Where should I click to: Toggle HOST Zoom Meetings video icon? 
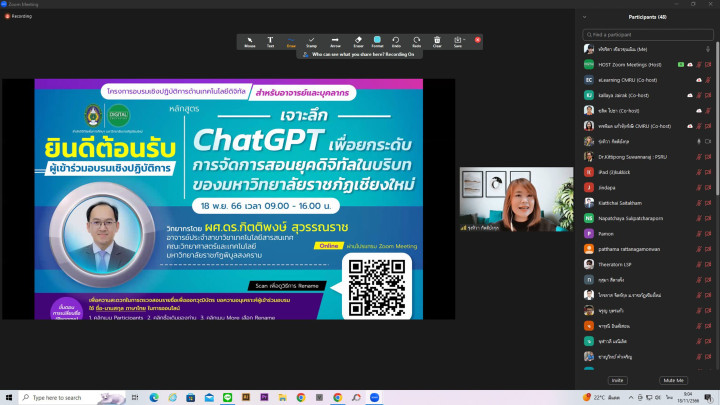708,65
